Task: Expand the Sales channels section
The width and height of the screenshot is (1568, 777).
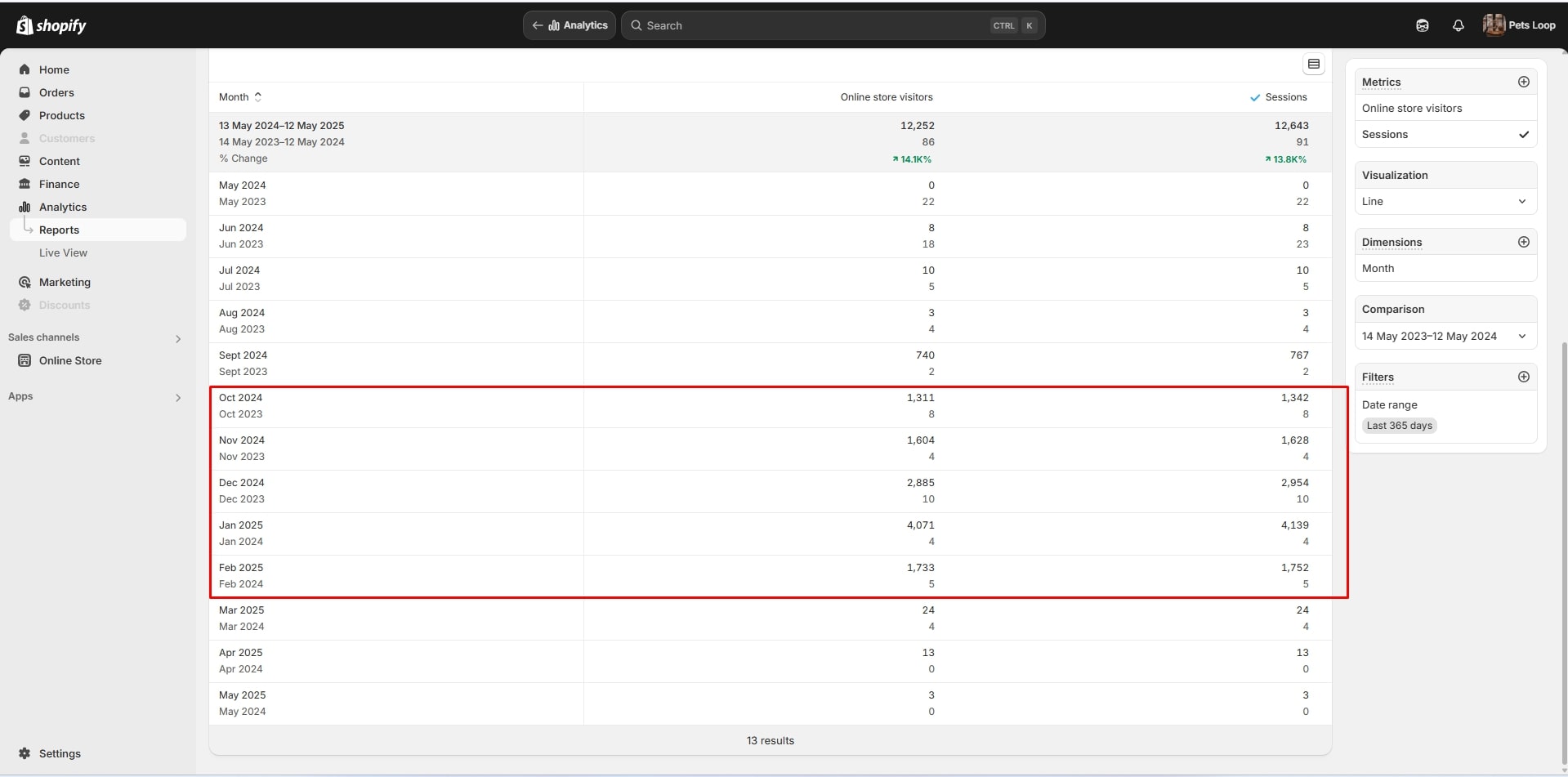Action: 177,338
